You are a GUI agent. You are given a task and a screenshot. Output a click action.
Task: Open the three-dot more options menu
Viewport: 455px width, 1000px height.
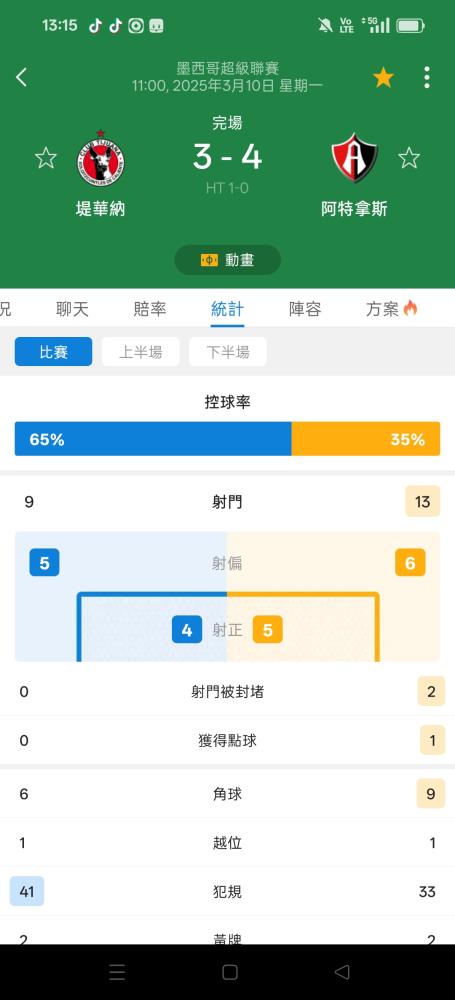426,77
